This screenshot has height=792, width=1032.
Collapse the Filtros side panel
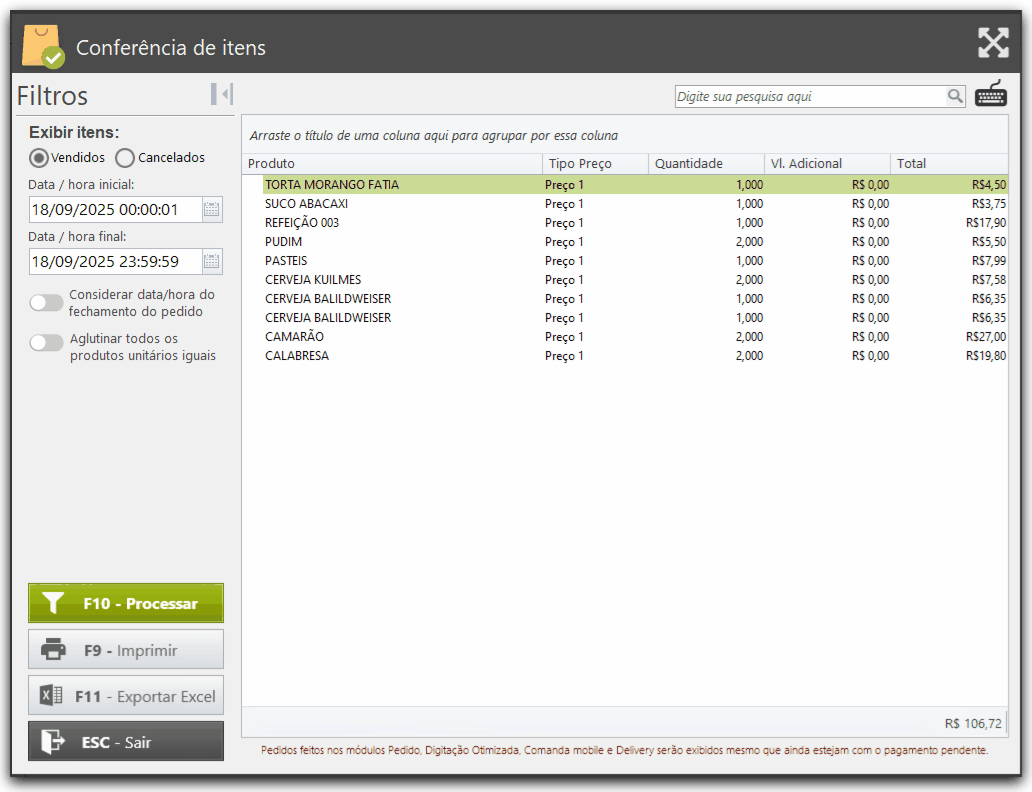pos(222,94)
